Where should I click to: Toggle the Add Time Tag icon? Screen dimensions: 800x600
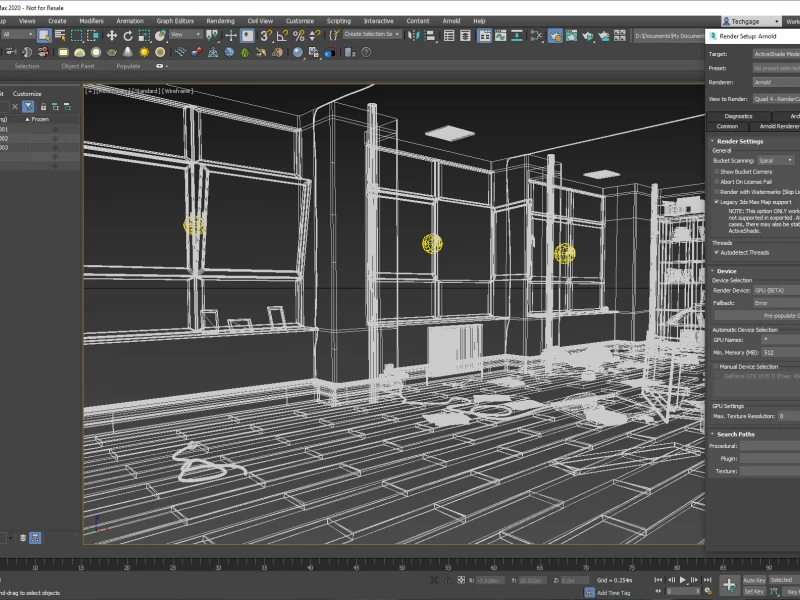(x=589, y=593)
